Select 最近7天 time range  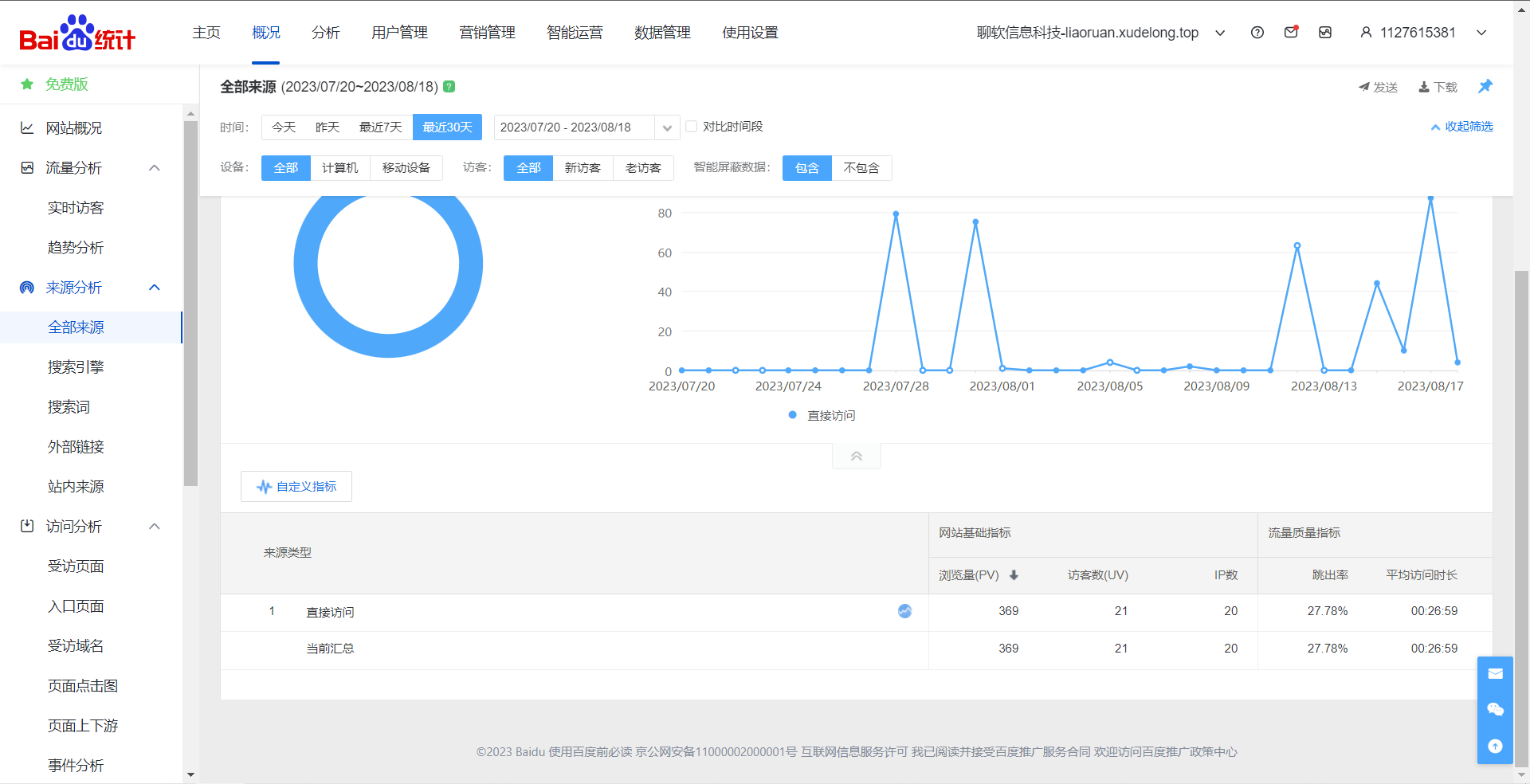[x=380, y=127]
